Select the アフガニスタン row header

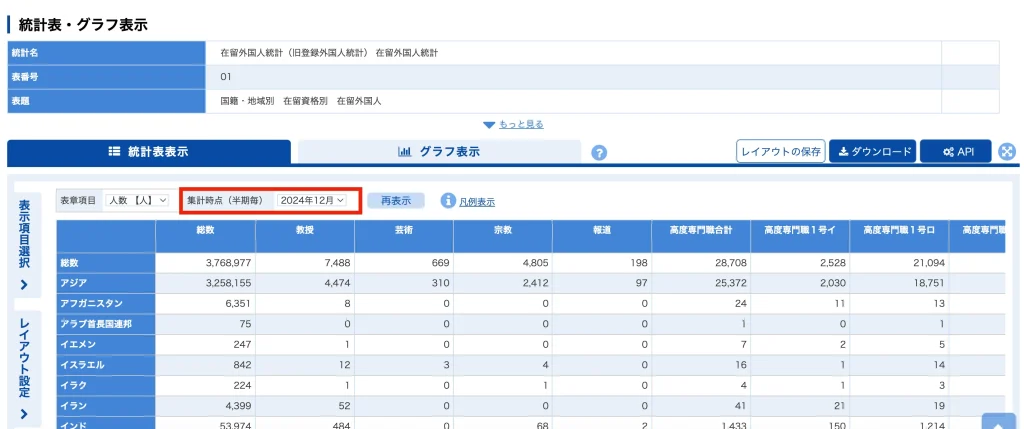tap(106, 303)
